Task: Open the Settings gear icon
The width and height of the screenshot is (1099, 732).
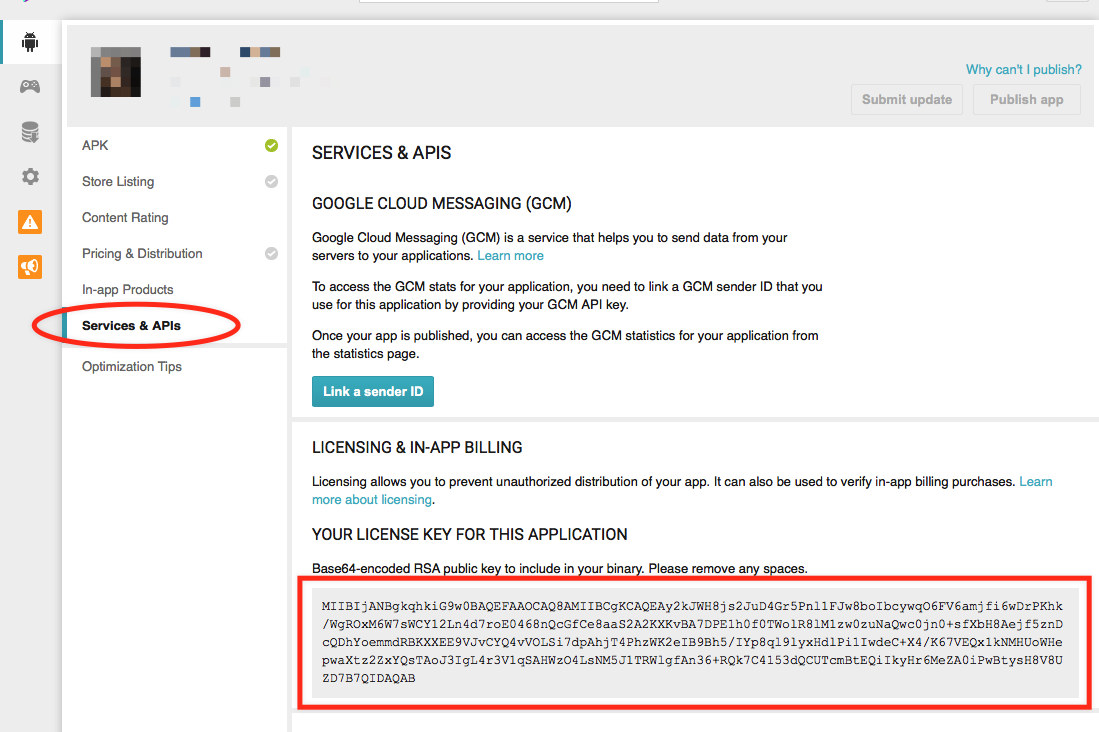Action: [x=30, y=176]
